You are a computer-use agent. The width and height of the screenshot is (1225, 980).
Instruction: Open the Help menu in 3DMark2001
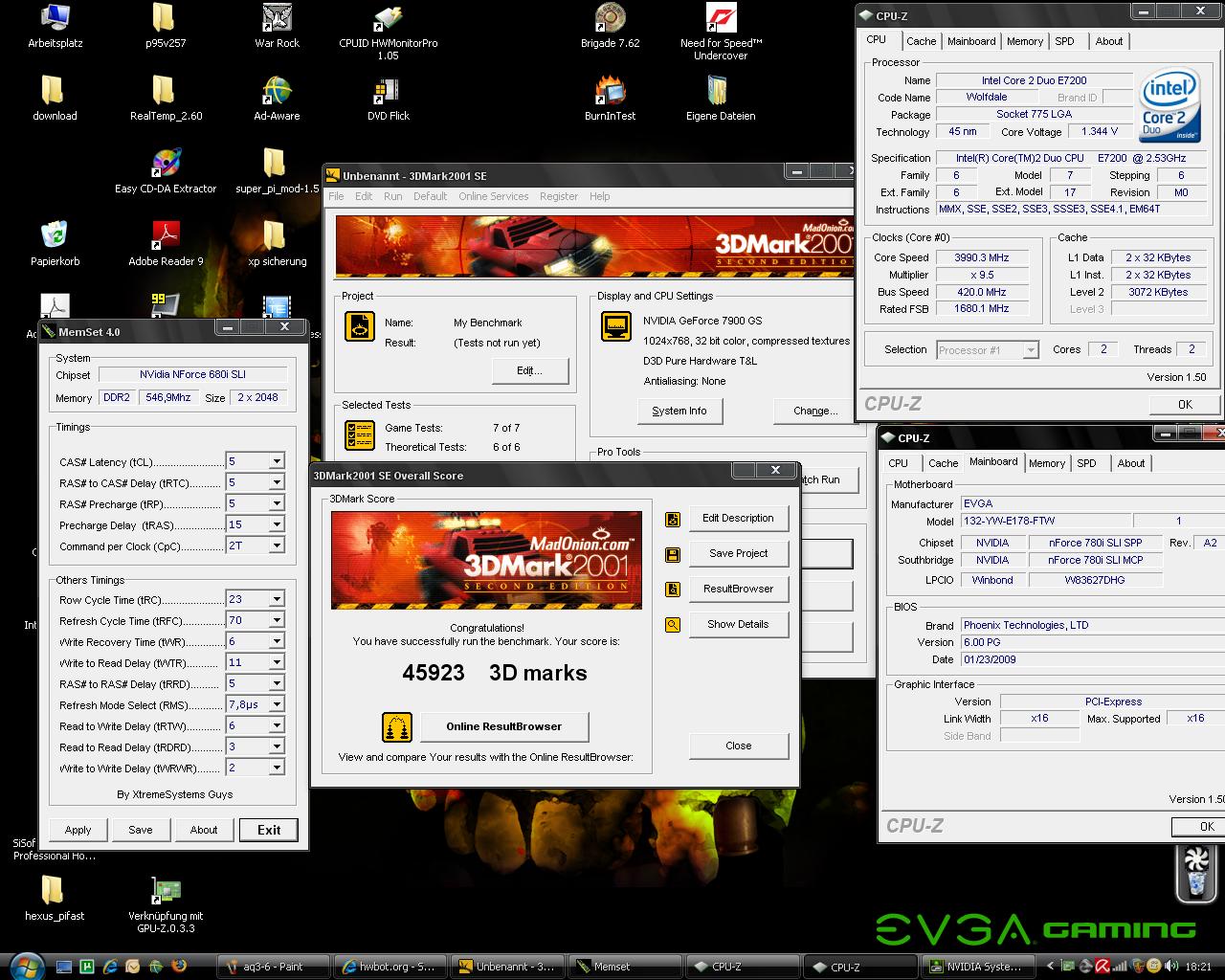tap(599, 196)
